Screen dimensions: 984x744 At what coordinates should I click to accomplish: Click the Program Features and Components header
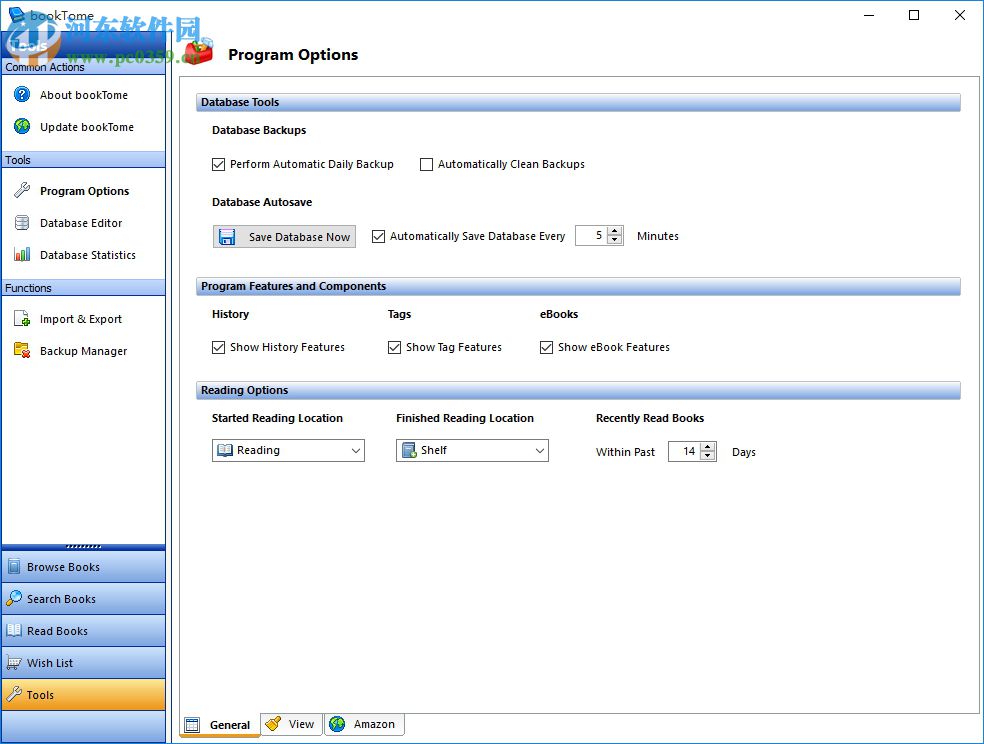[578, 286]
